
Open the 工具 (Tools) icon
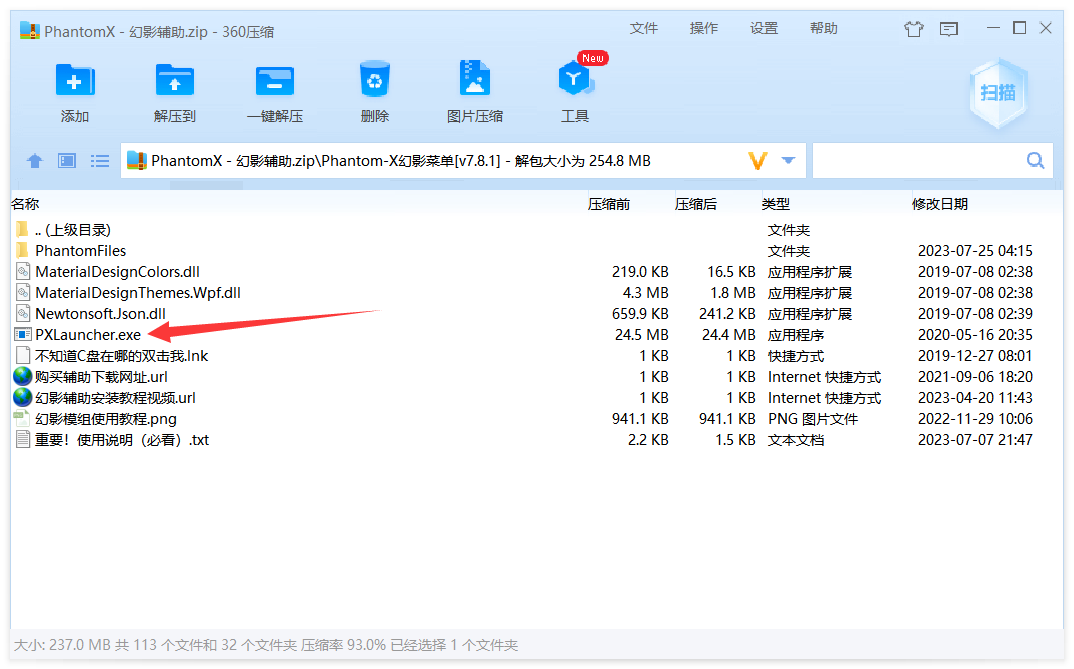[x=575, y=82]
